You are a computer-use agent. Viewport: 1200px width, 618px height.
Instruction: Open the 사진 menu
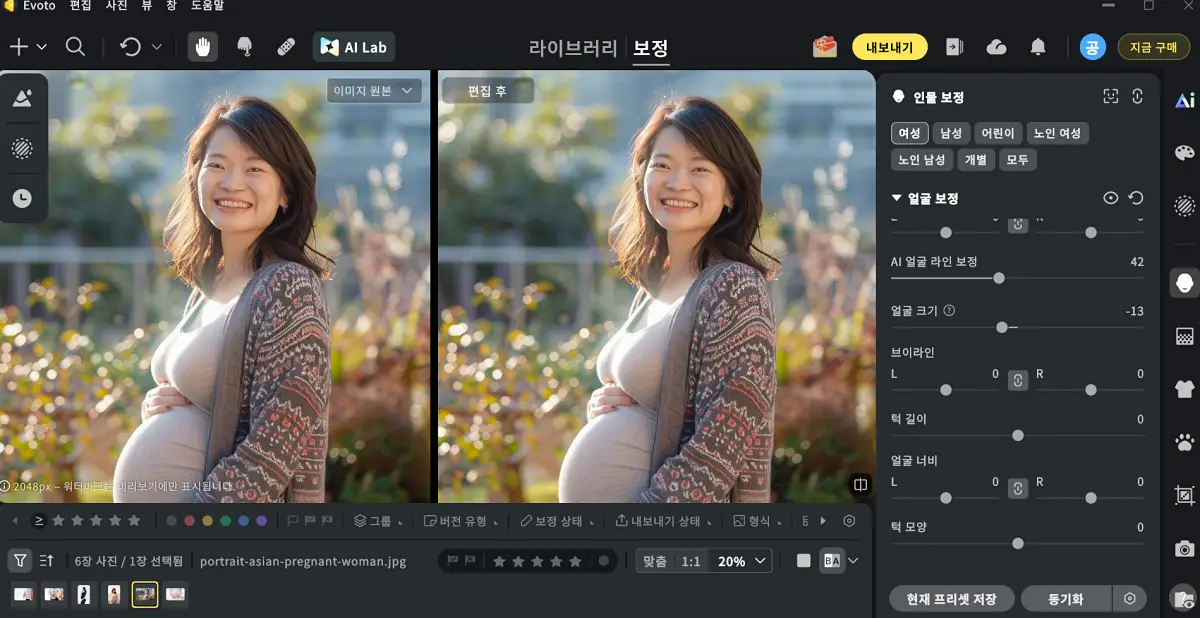[117, 6]
